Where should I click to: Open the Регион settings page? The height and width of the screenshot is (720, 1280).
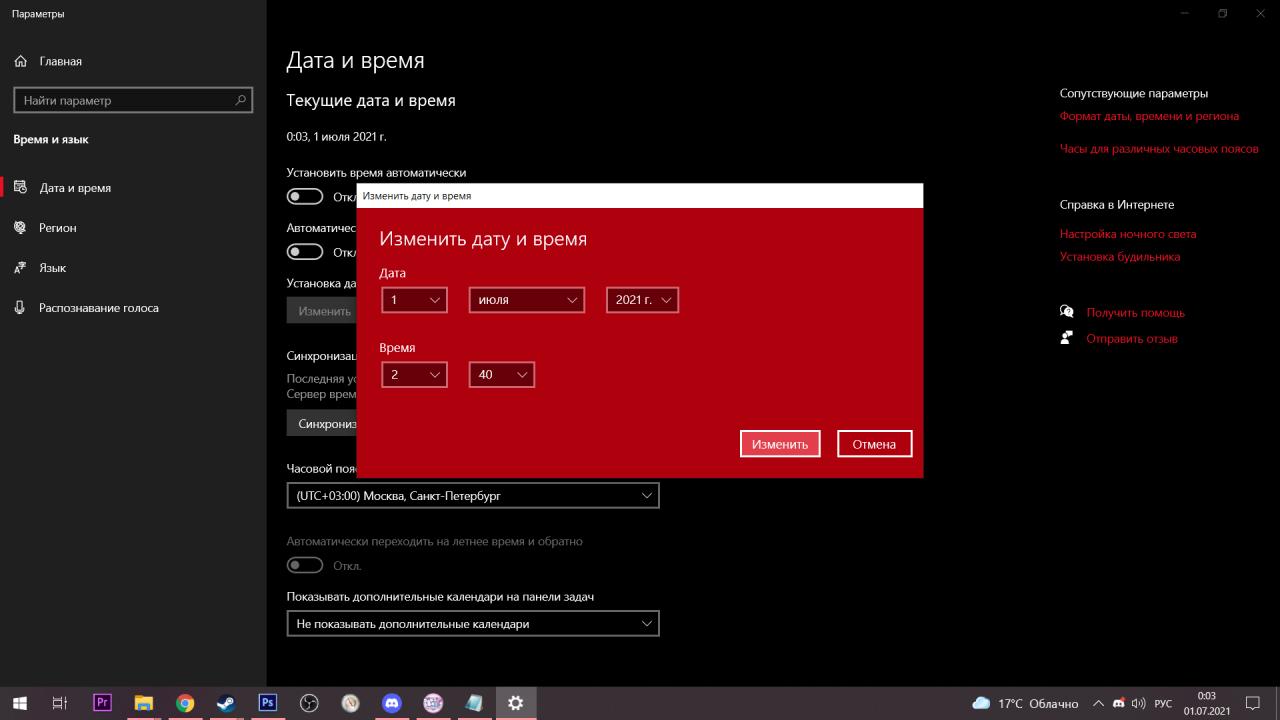[58, 228]
